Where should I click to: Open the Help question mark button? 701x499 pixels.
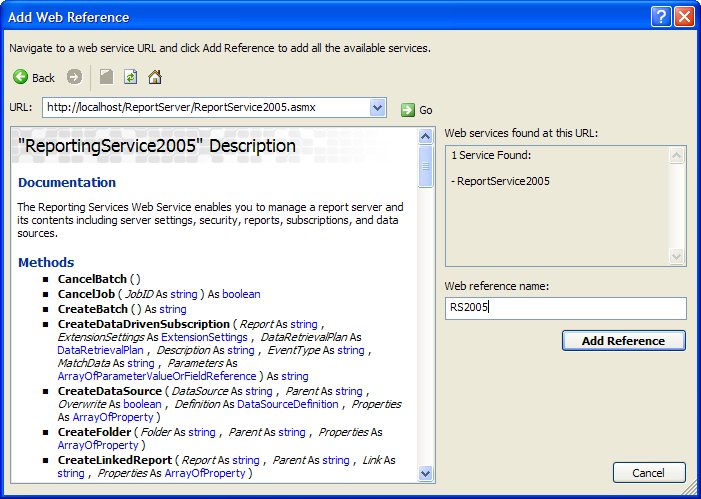(x=661, y=17)
